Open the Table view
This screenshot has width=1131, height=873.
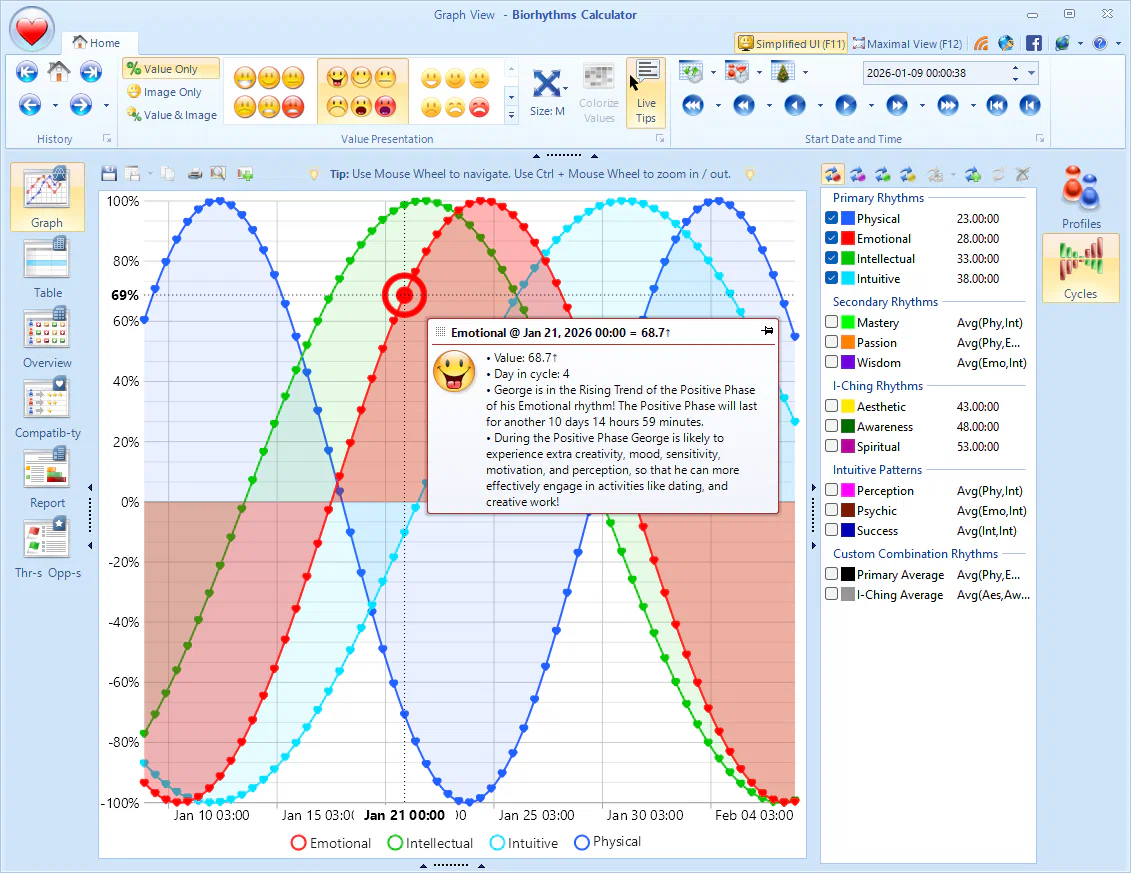[46, 266]
